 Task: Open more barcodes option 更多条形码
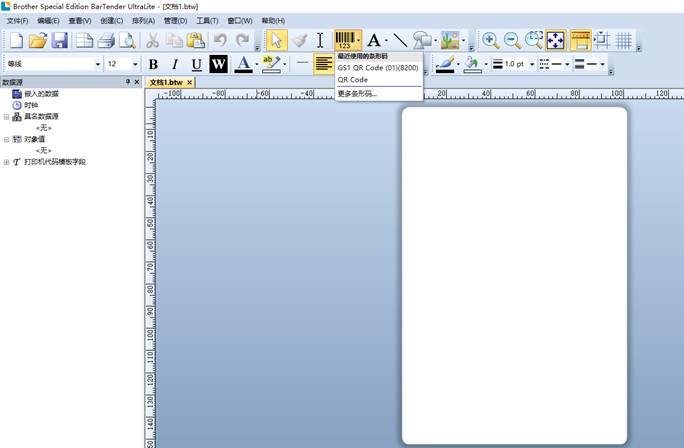pyautogui.click(x=378, y=93)
